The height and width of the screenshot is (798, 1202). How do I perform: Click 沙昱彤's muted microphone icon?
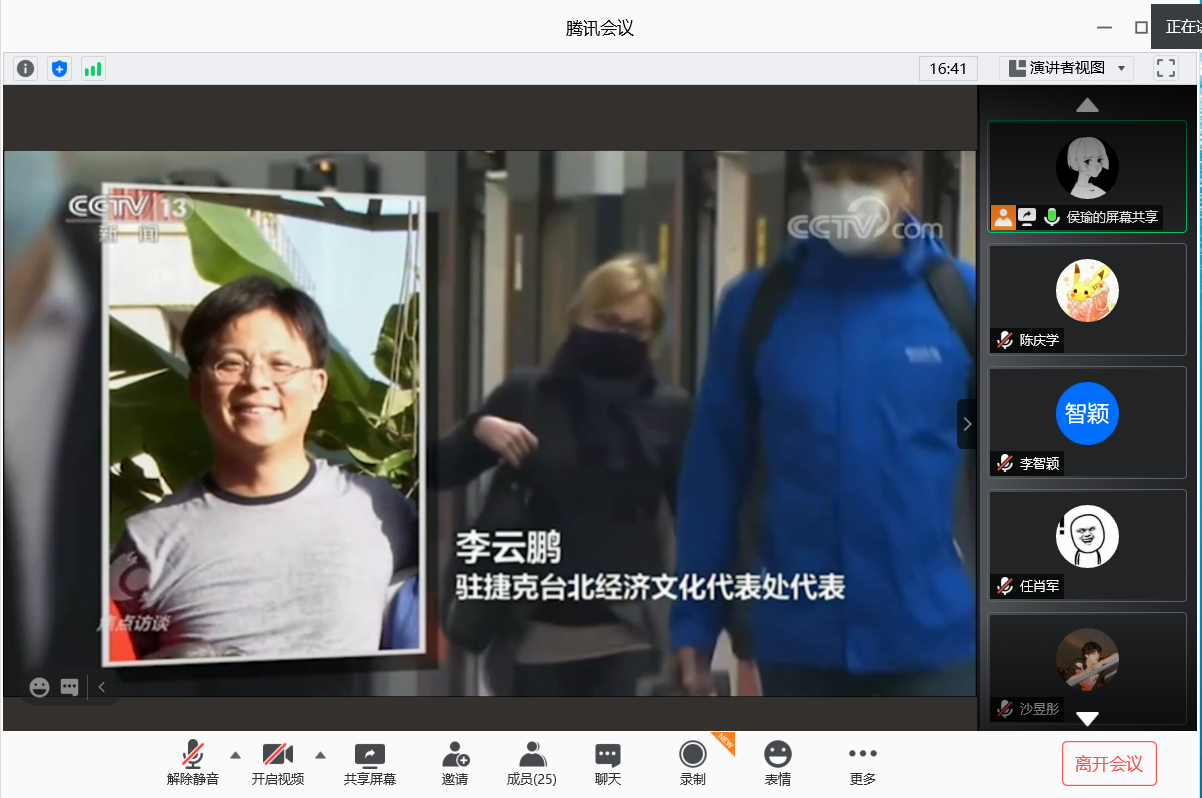1005,709
